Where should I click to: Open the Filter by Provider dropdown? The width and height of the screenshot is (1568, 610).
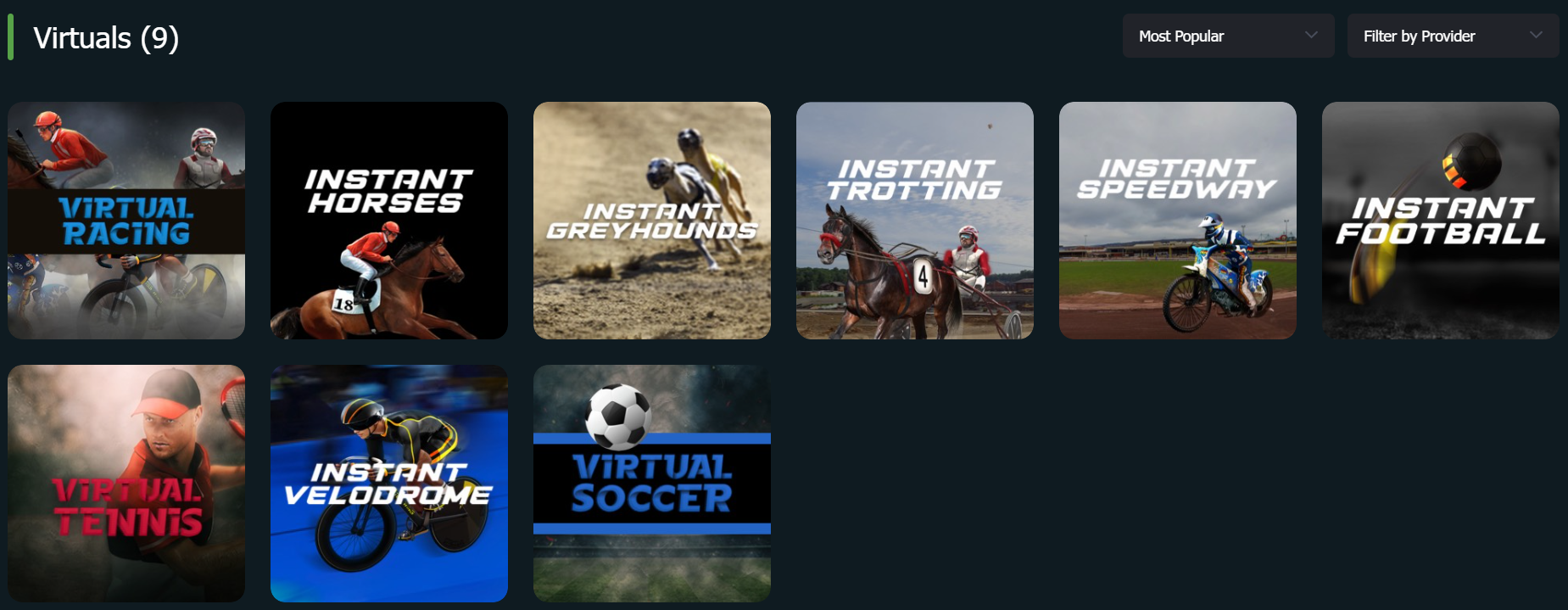(1453, 36)
